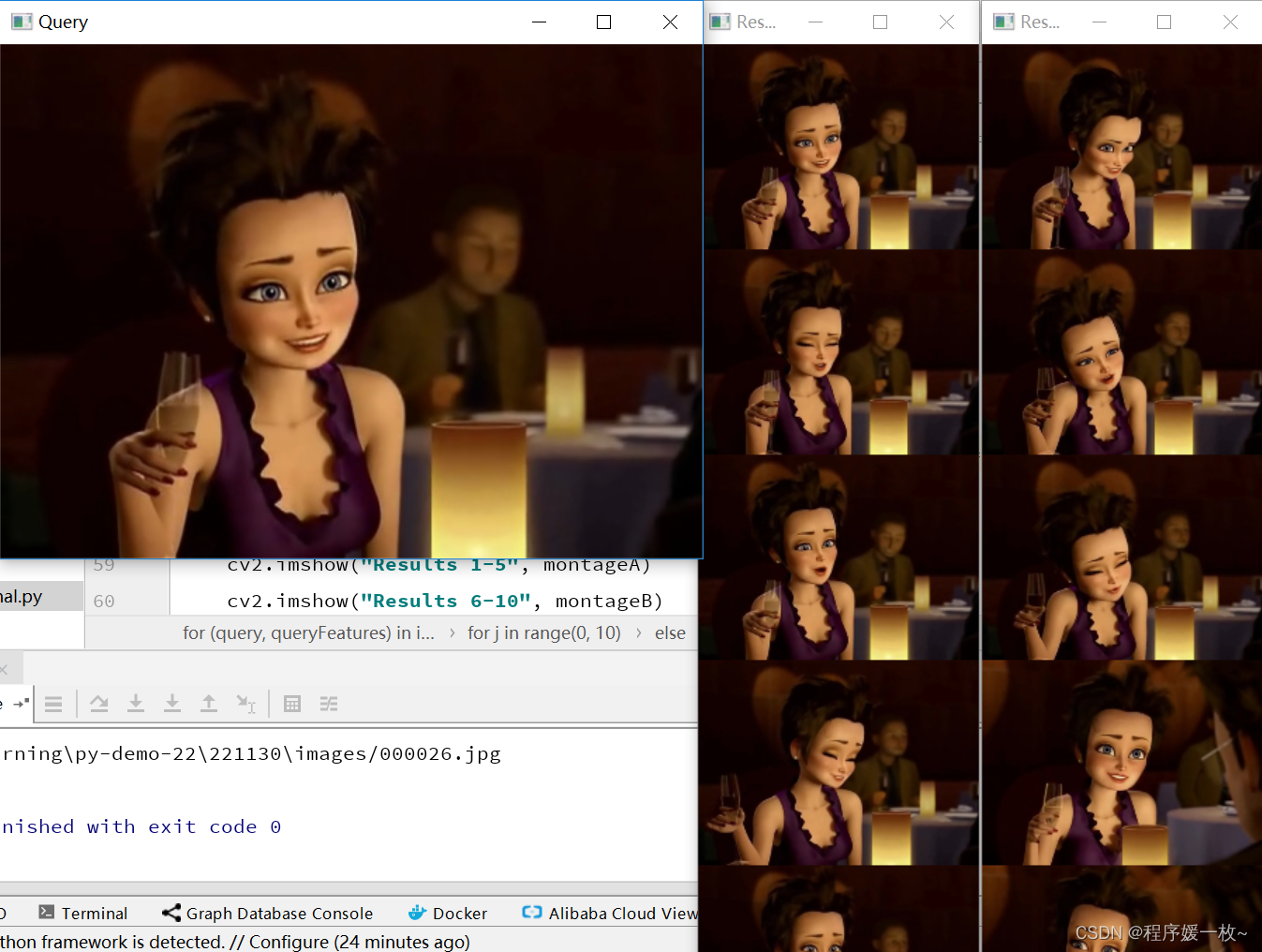Click gutter at line number 59

(x=104, y=565)
